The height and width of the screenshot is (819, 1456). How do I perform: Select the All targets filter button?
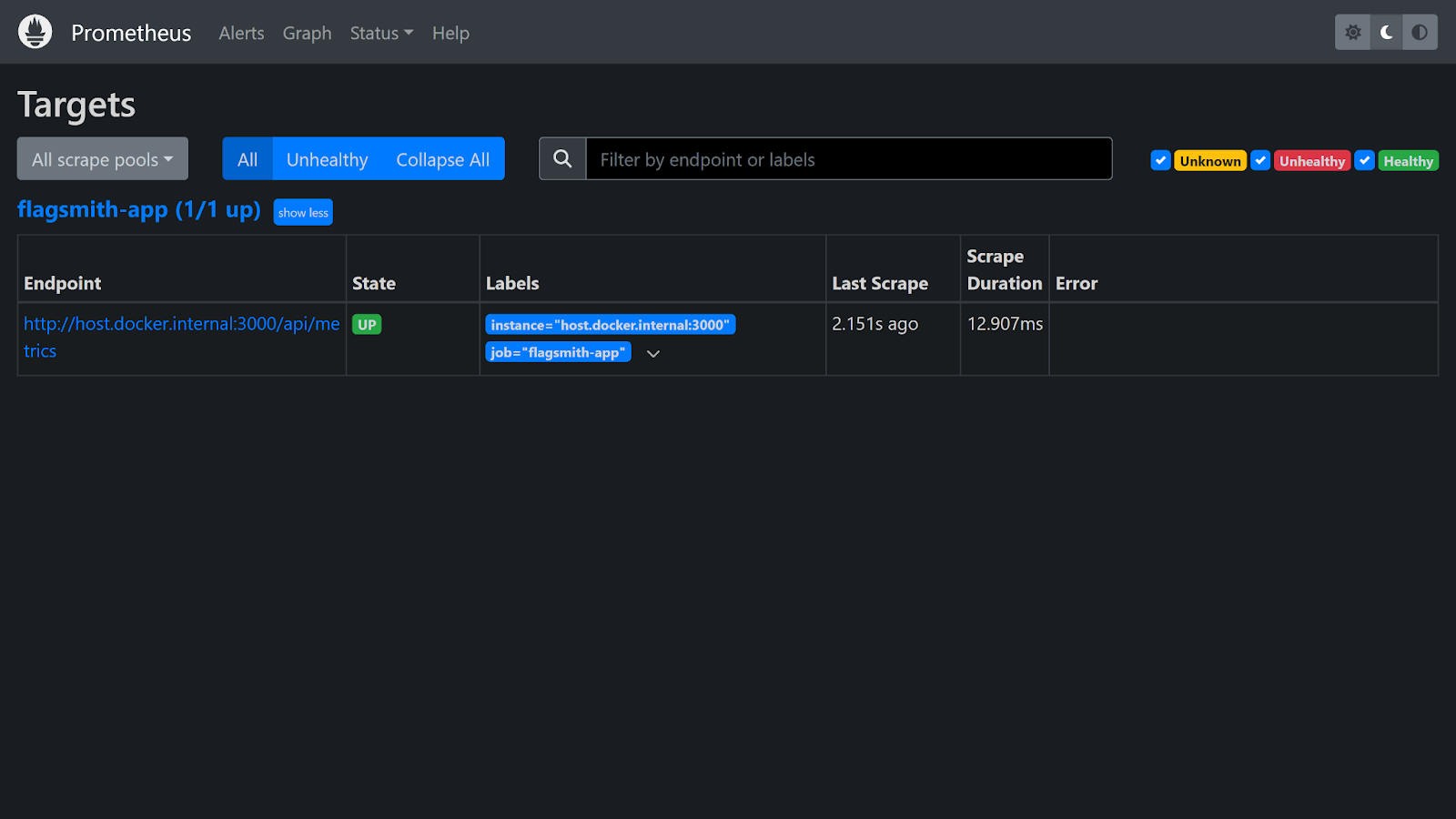point(248,158)
